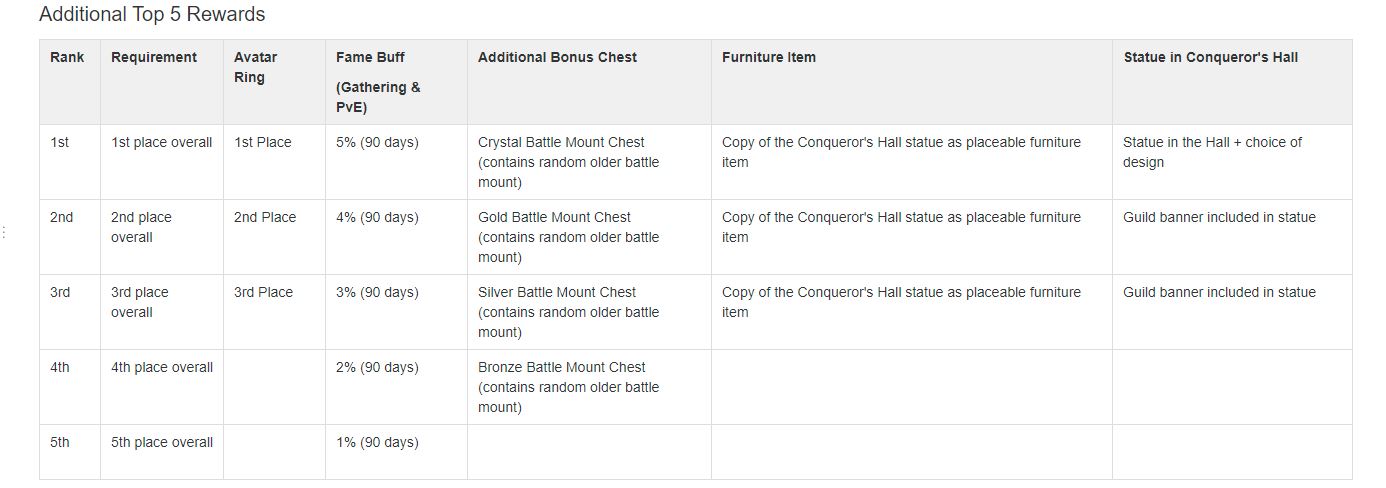Select the 'Bronze Battle Mount Chest' cell
Image resolution: width=1386 pixels, height=488 pixels.
[589, 387]
